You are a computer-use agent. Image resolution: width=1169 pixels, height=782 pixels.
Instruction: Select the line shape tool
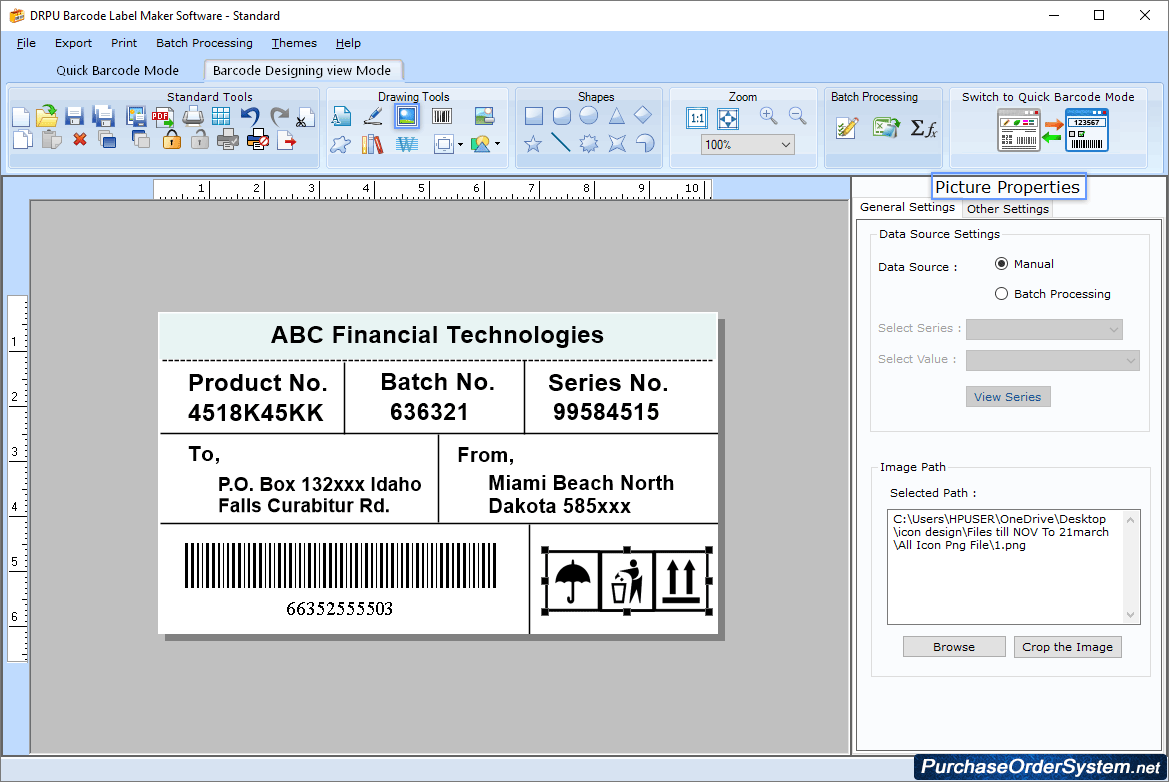pyautogui.click(x=561, y=142)
